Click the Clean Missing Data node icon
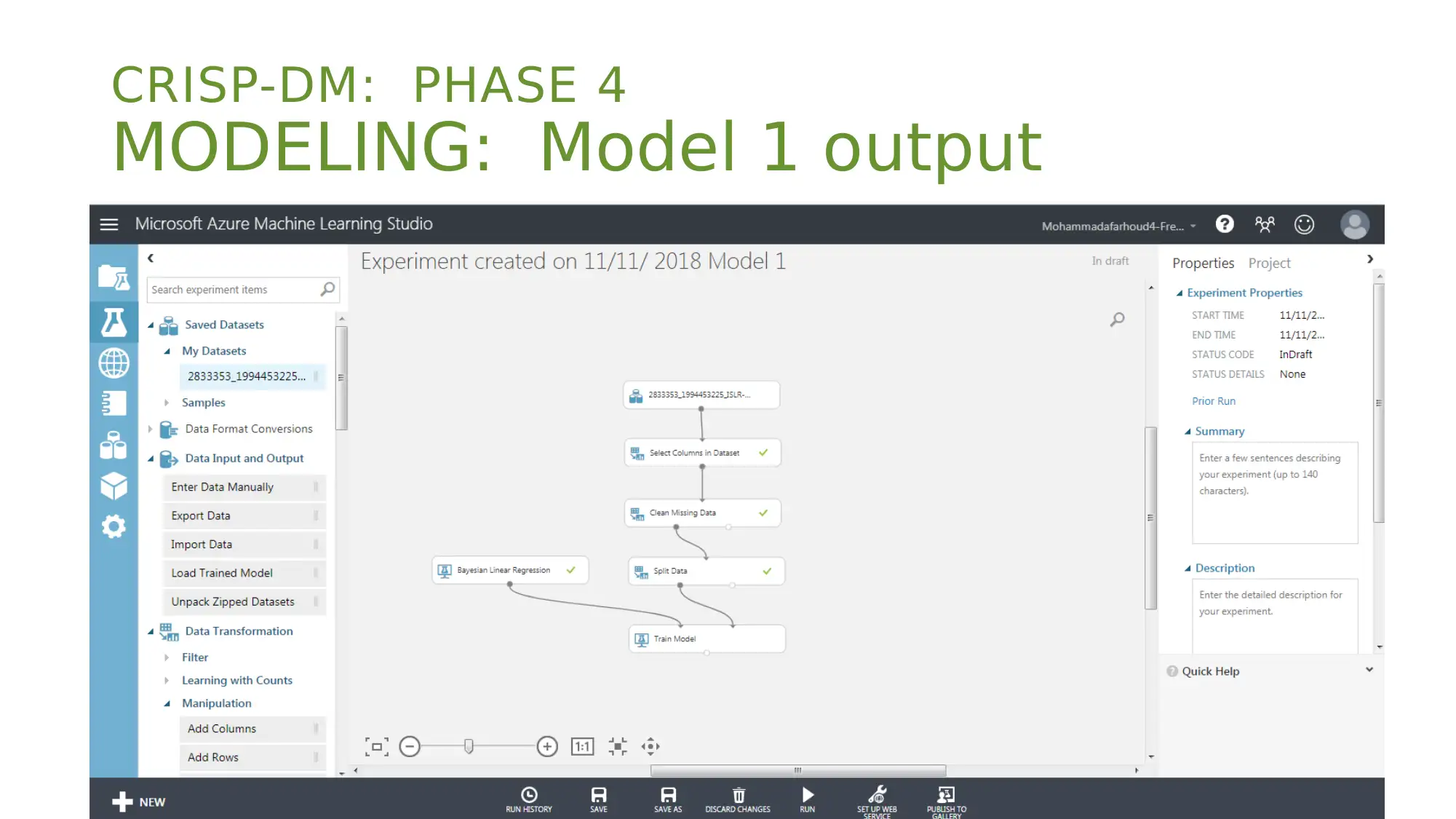Viewport: 1456px width, 819px height. (637, 512)
